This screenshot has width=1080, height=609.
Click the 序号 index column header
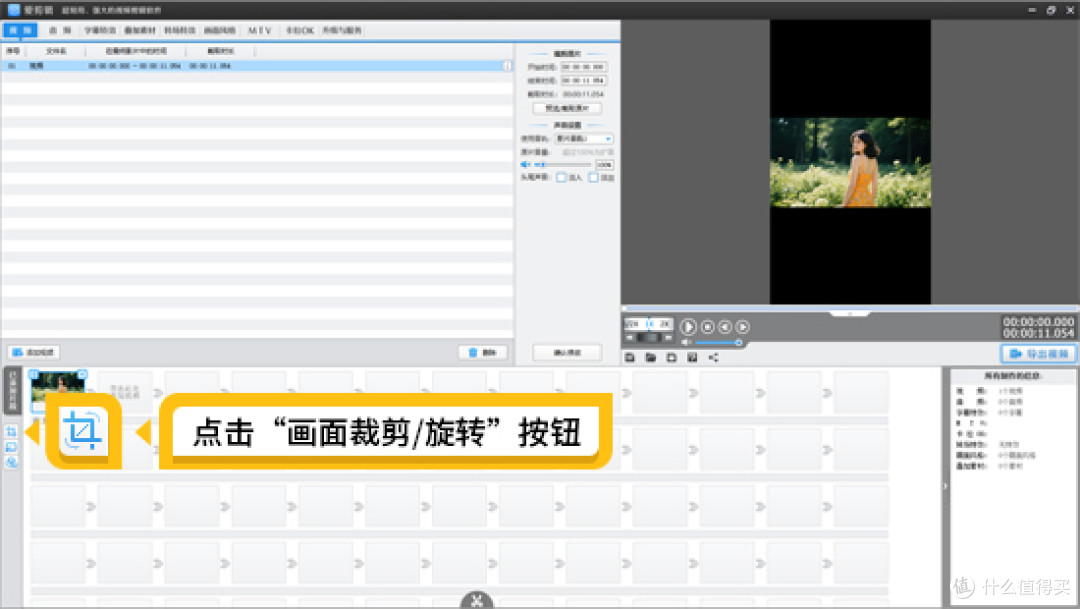13,51
